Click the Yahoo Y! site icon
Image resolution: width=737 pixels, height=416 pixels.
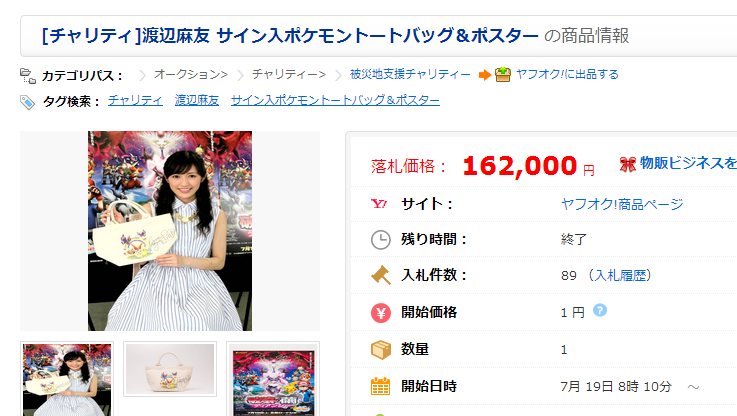pos(379,204)
